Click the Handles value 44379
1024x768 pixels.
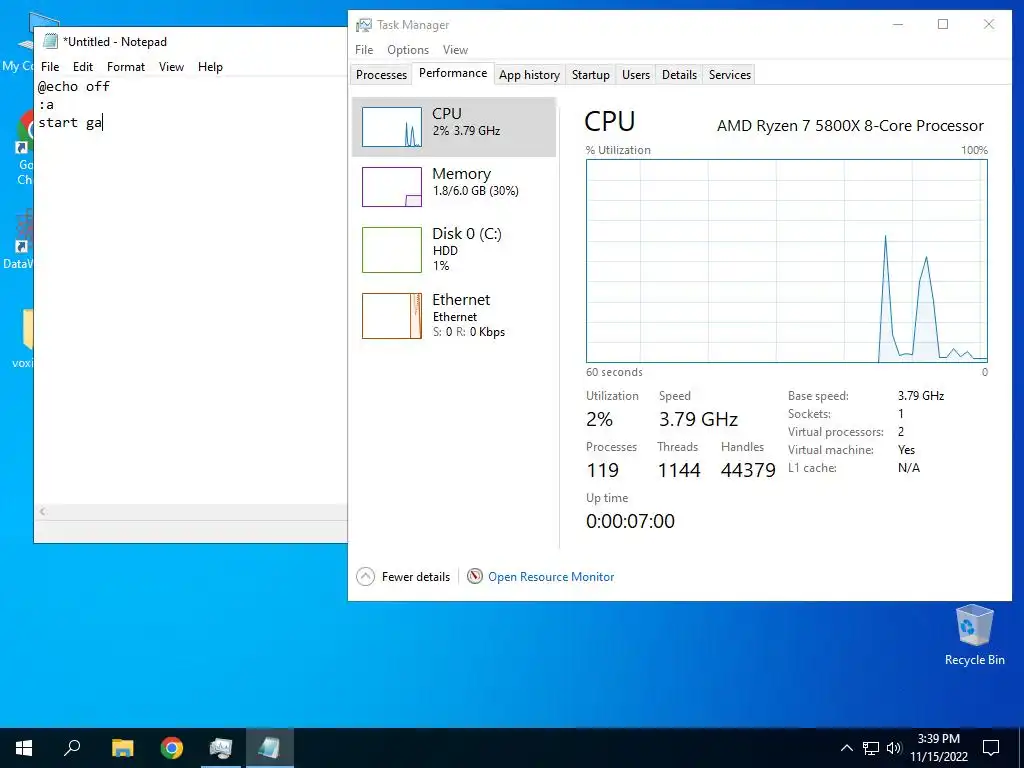tap(748, 470)
